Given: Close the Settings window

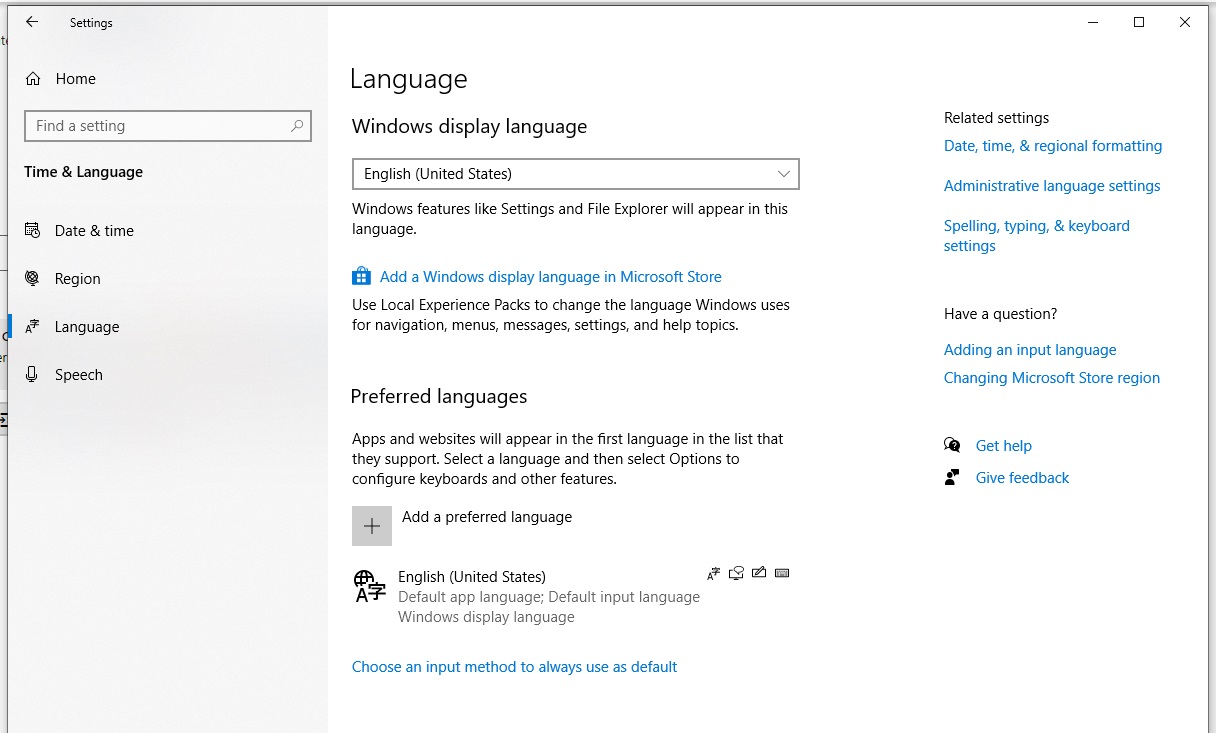Looking at the screenshot, I should (1185, 22).
